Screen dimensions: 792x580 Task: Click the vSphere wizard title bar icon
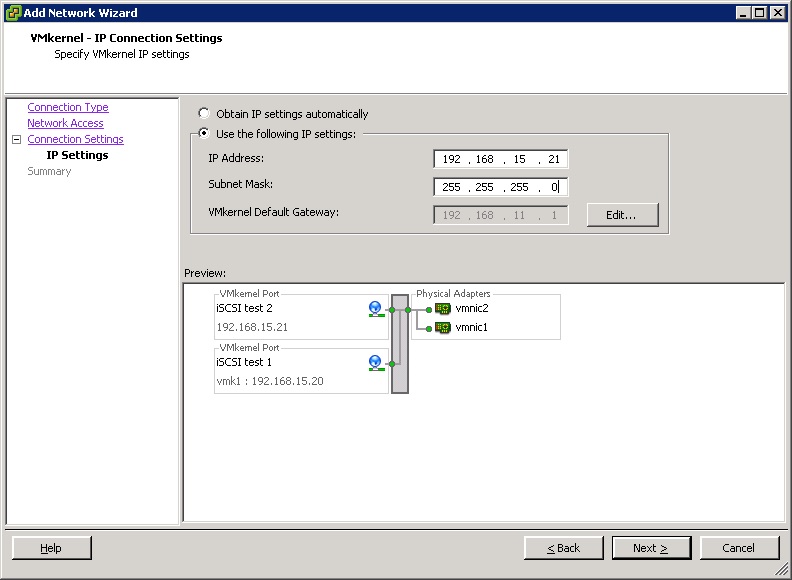(12, 13)
